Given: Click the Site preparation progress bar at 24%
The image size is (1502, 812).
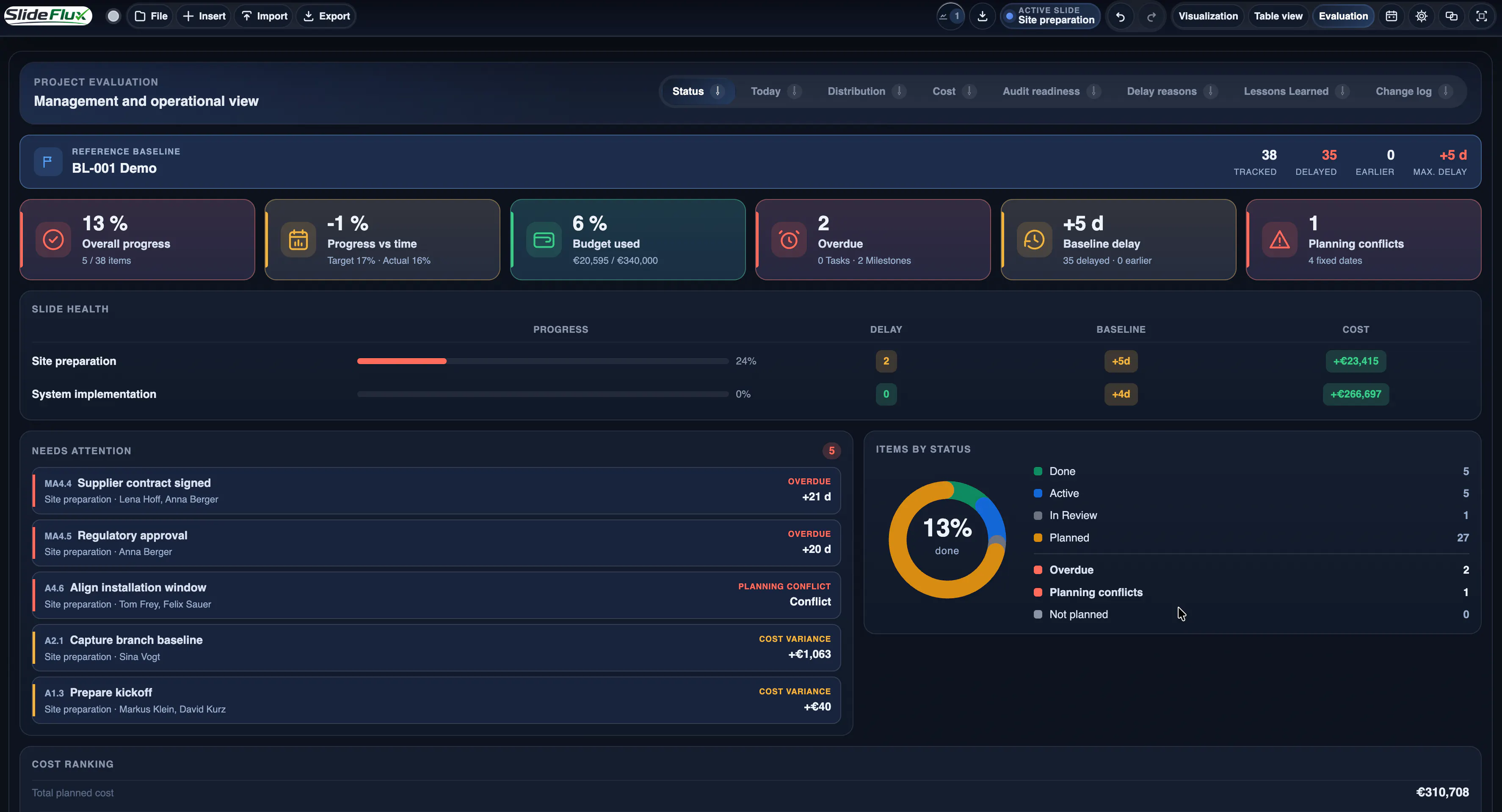Looking at the screenshot, I should (543, 362).
